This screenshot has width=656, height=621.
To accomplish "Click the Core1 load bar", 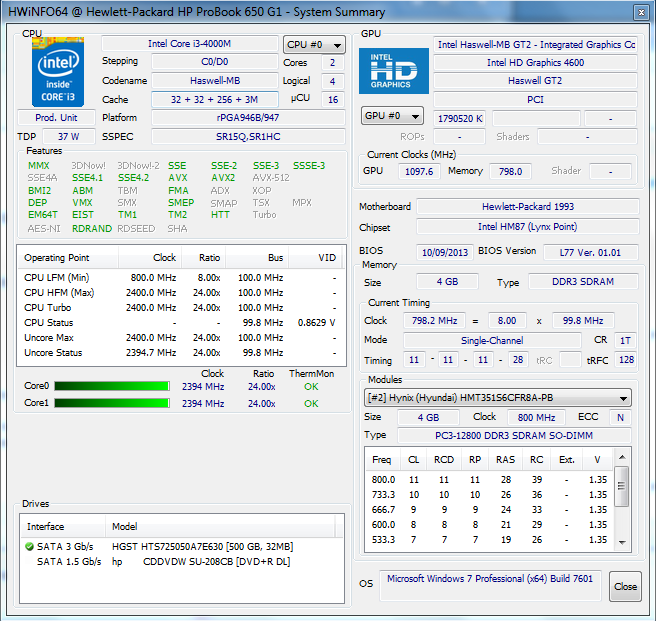I will [112, 403].
